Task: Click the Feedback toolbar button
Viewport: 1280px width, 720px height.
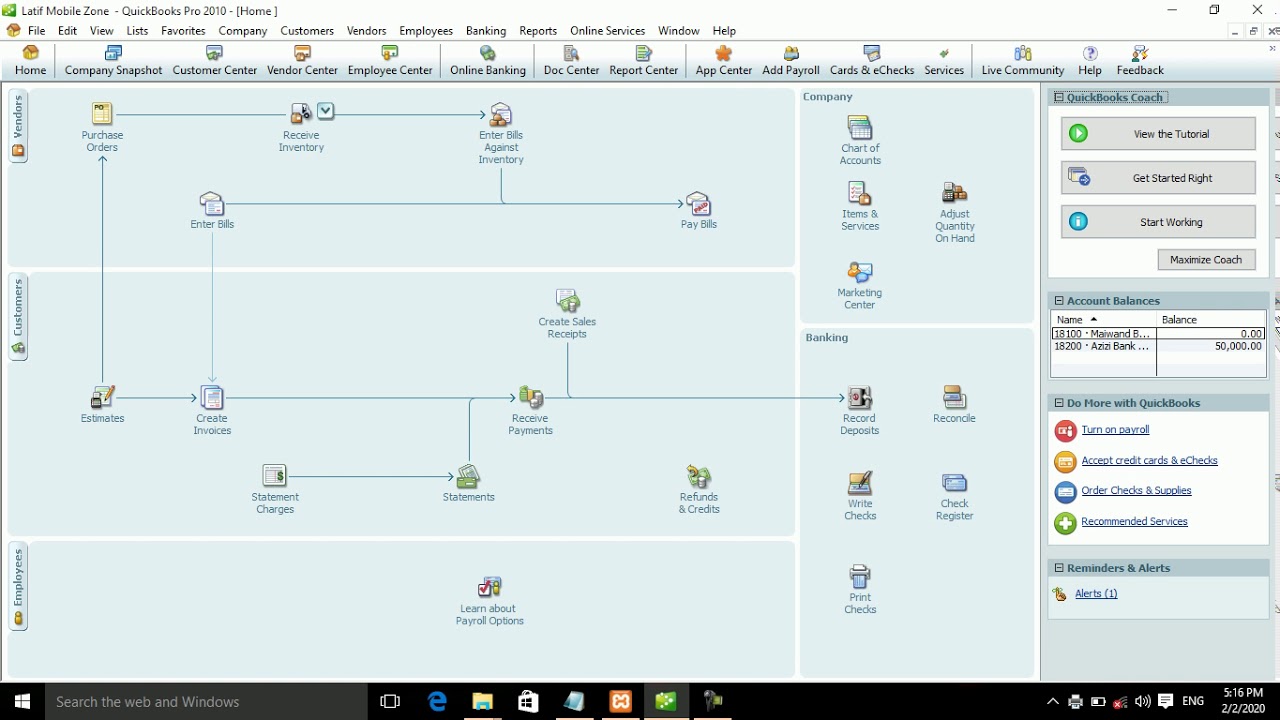Action: pyautogui.click(x=1140, y=60)
